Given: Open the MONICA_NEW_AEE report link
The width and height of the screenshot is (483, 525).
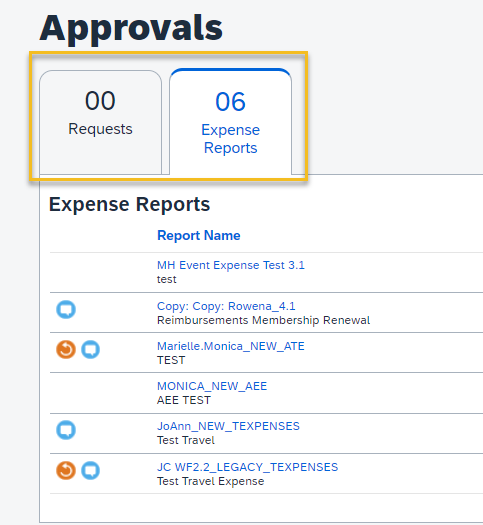Looking at the screenshot, I should click(212, 386).
